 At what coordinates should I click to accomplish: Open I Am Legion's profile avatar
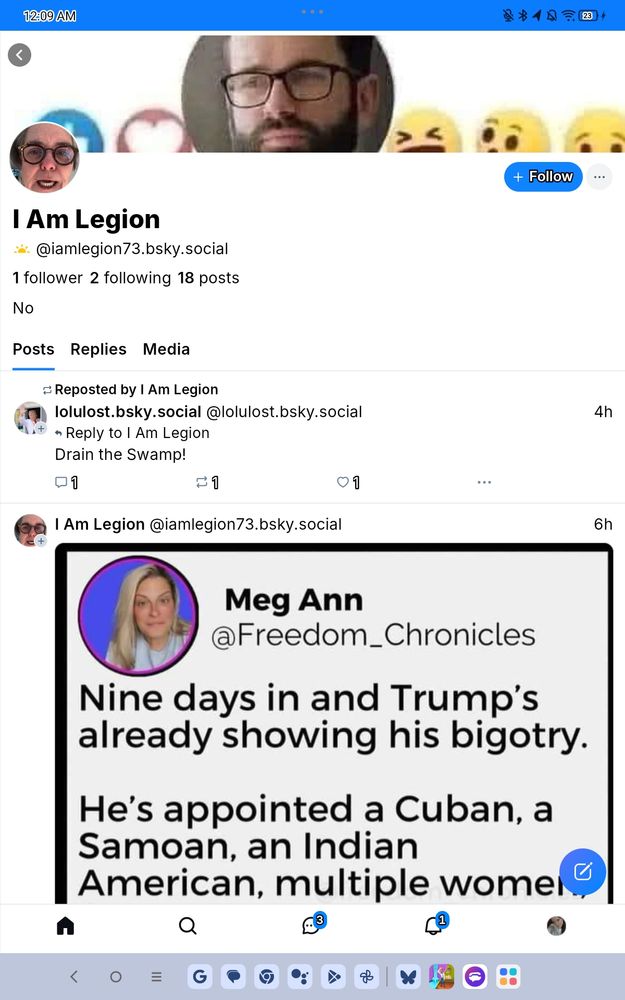45,158
